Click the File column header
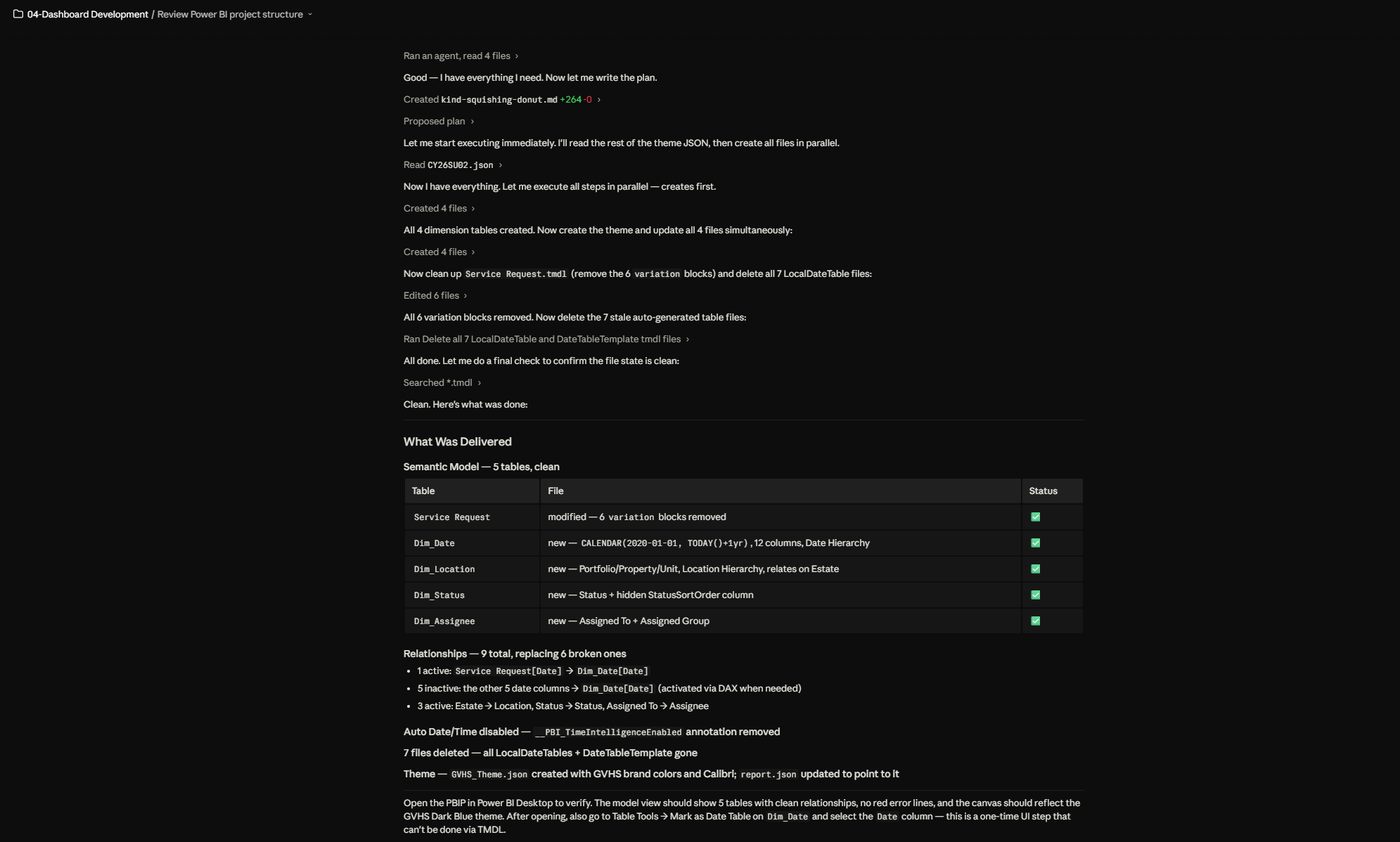Image resolution: width=1400 pixels, height=842 pixels. (x=781, y=491)
